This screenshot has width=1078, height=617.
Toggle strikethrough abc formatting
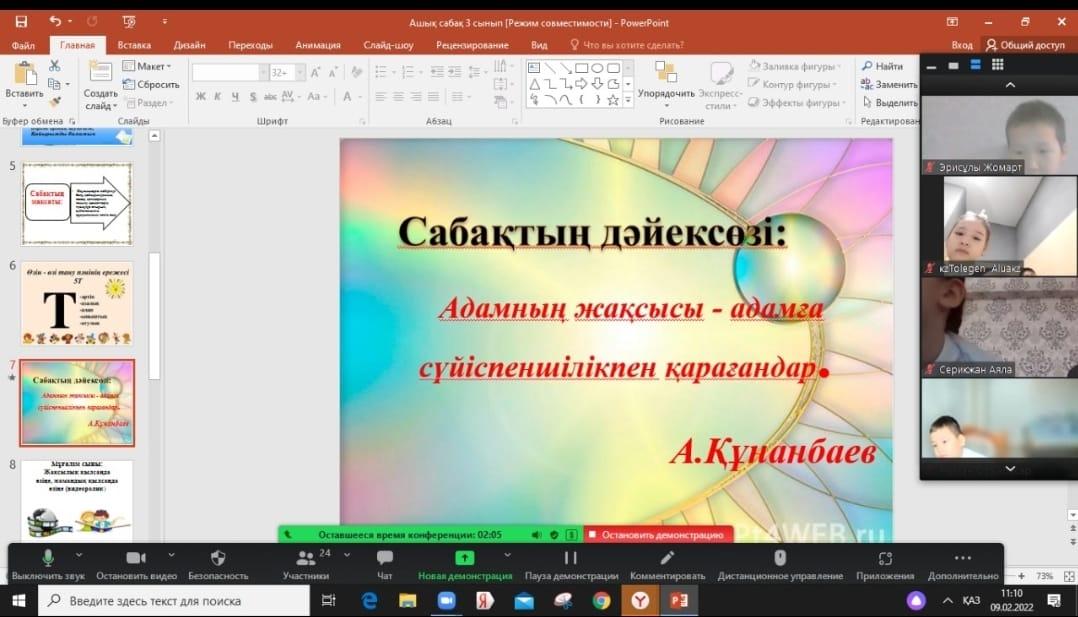(x=270, y=96)
